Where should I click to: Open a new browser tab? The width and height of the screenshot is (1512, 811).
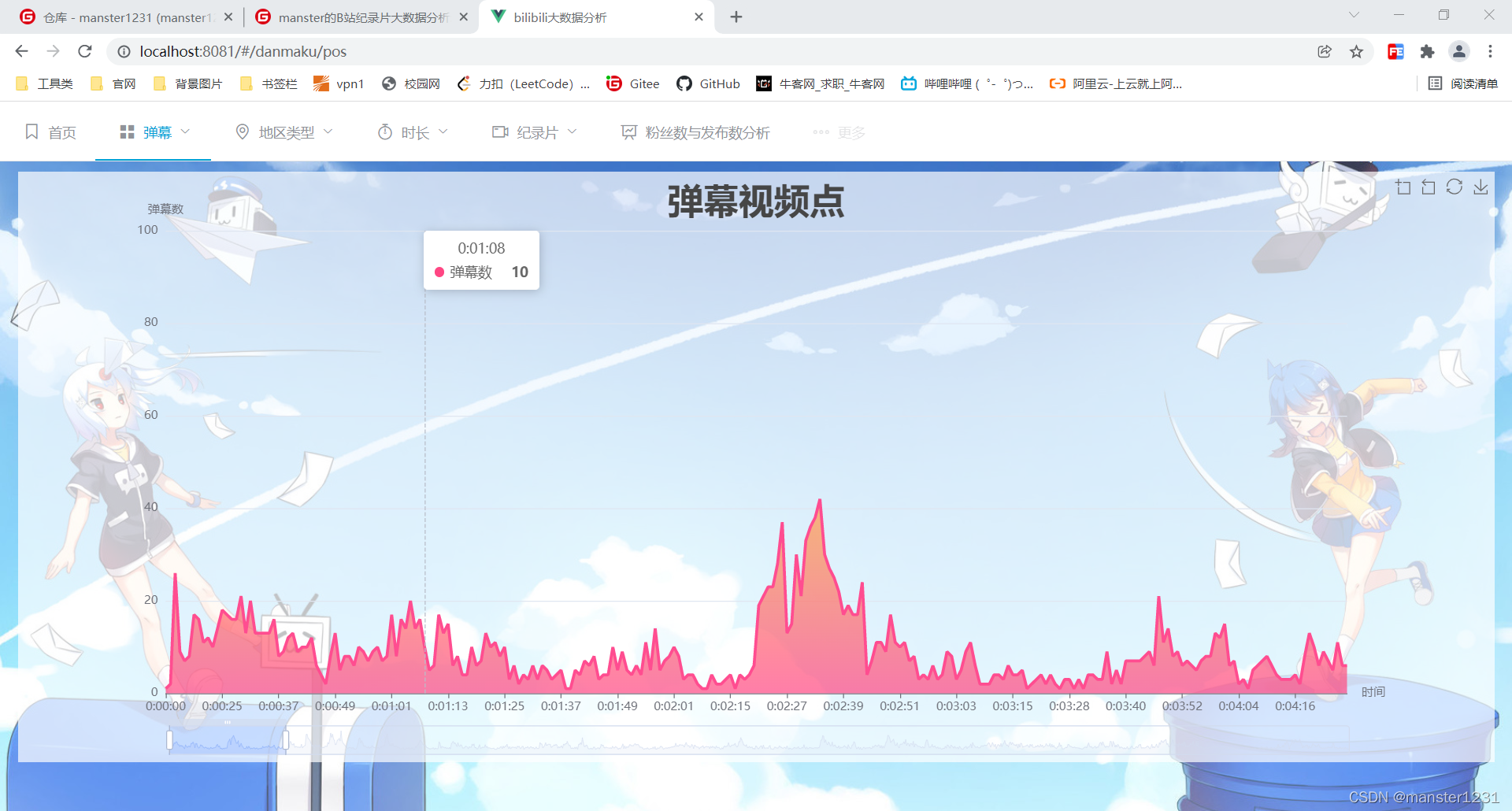[736, 17]
